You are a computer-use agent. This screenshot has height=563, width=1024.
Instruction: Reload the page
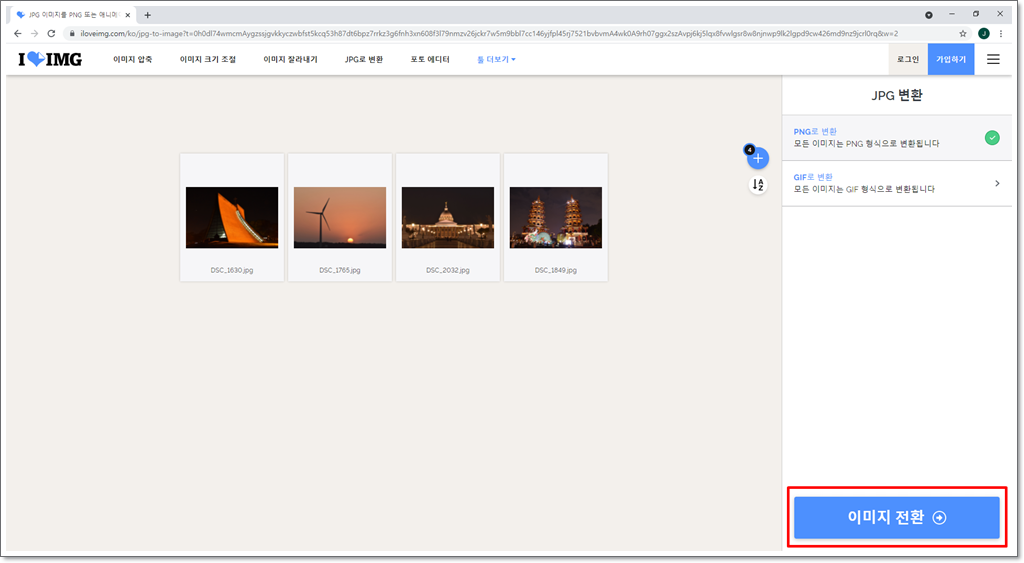coord(52,33)
